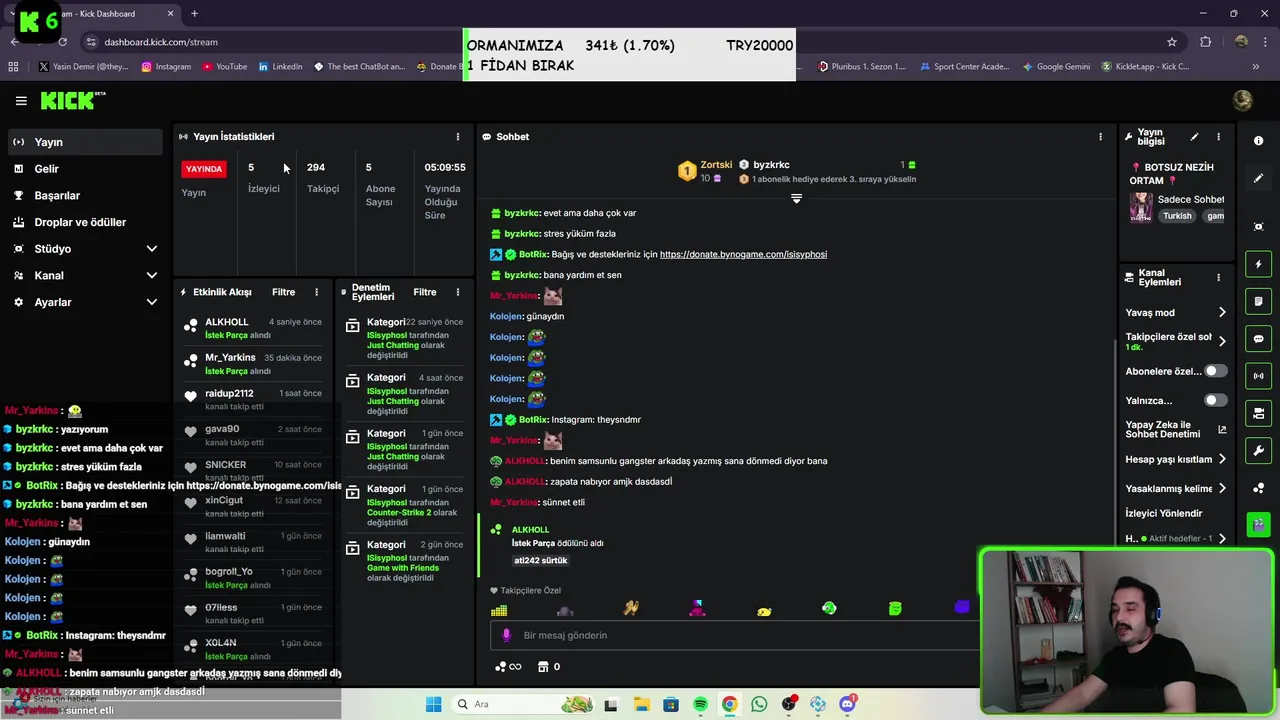The image size is (1280, 720).
Task: Click the Just Chatting category thumbnail
Action: (1141, 207)
